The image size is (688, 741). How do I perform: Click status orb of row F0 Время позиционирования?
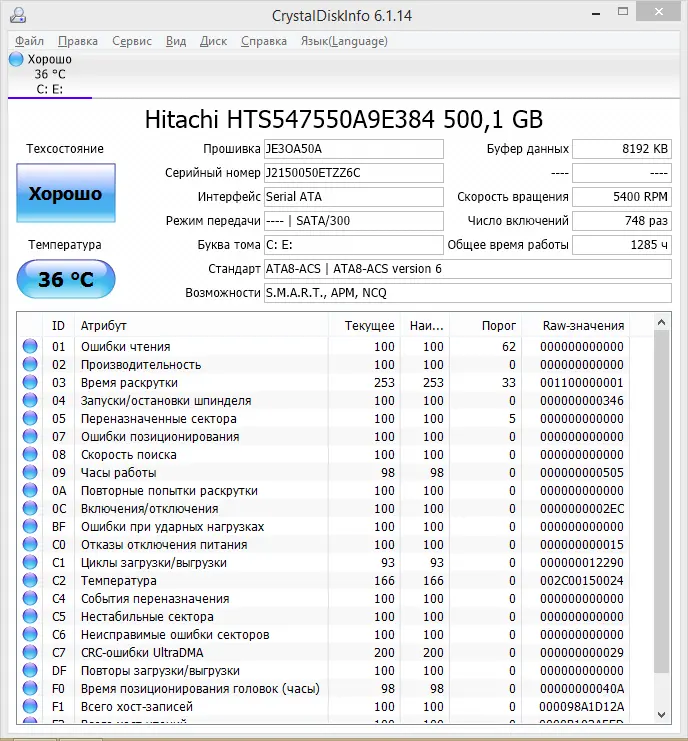click(30, 688)
